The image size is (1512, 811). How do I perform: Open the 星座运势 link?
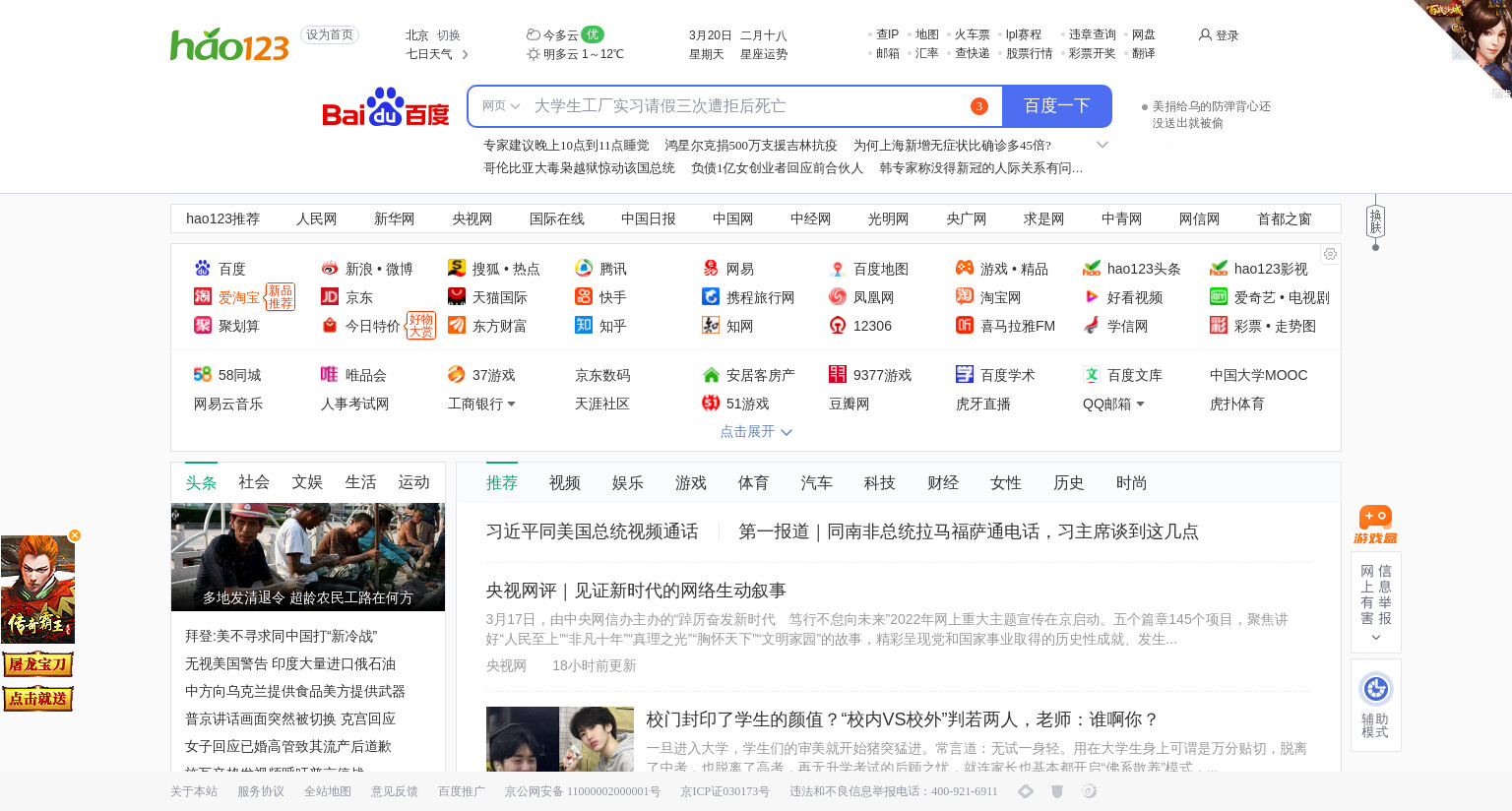click(764, 54)
